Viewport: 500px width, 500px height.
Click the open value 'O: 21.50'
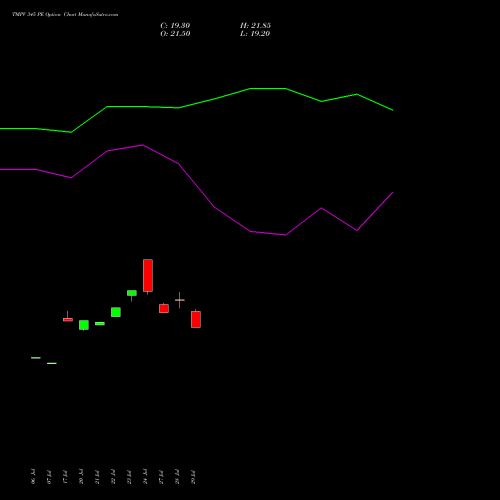pos(175,34)
